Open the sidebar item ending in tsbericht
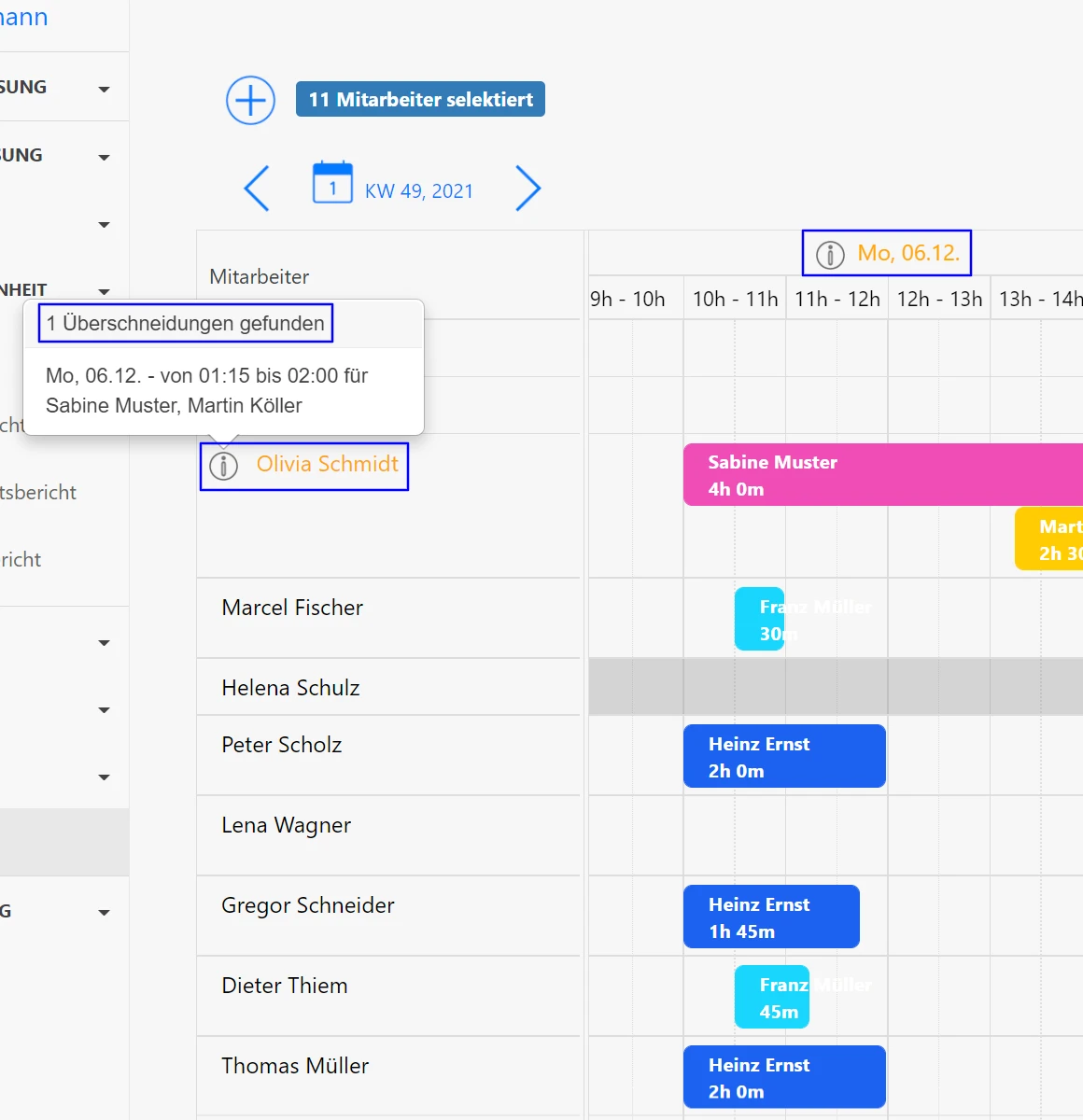Image resolution: width=1083 pixels, height=1120 pixels. point(38,493)
